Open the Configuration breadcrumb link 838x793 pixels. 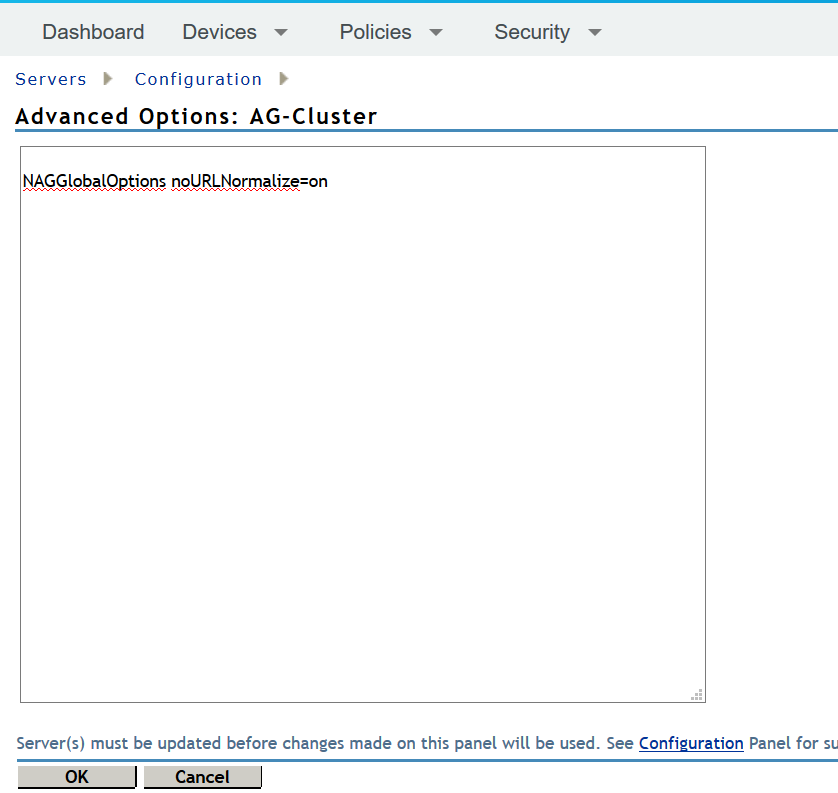198,79
